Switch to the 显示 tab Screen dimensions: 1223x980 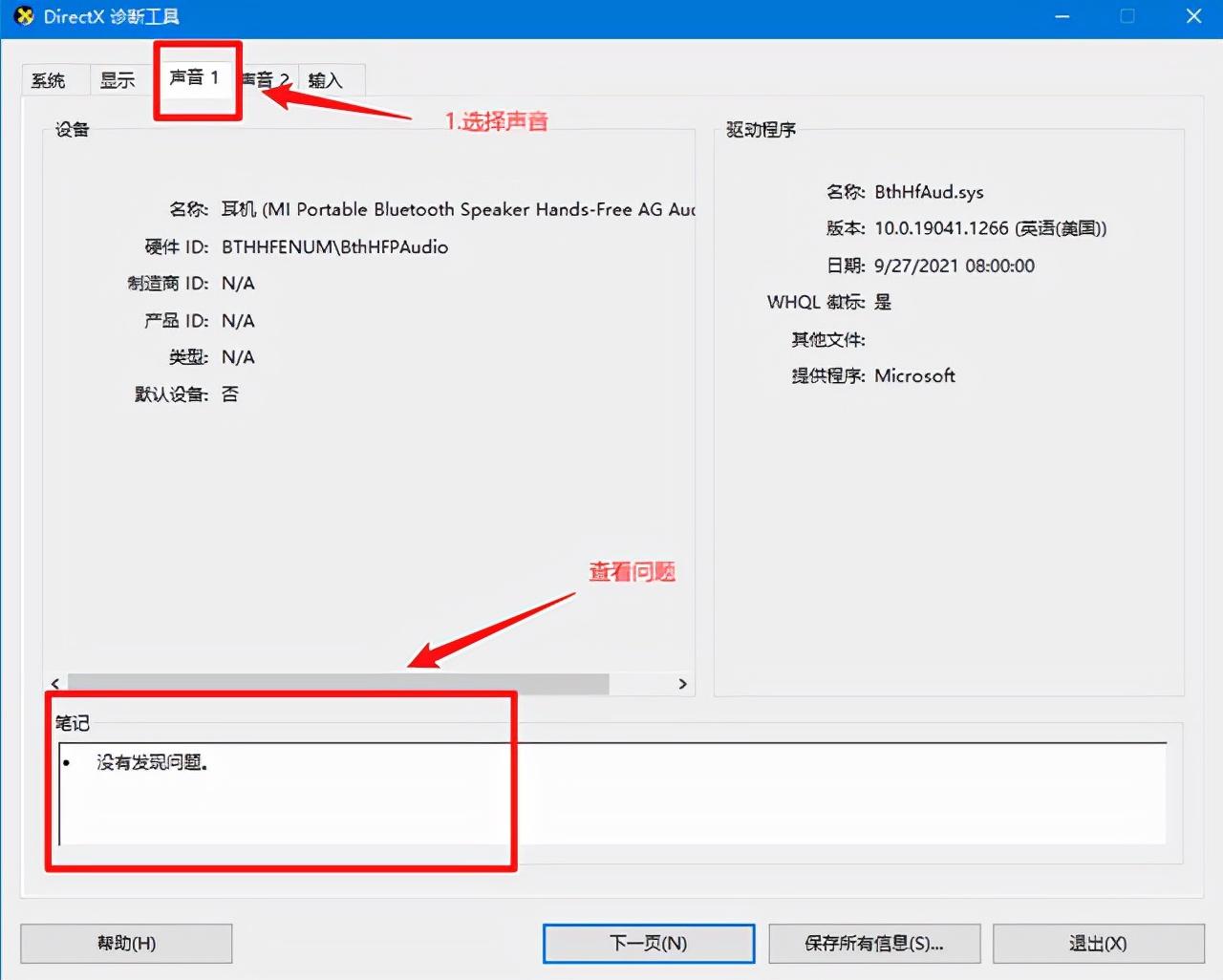coord(118,80)
